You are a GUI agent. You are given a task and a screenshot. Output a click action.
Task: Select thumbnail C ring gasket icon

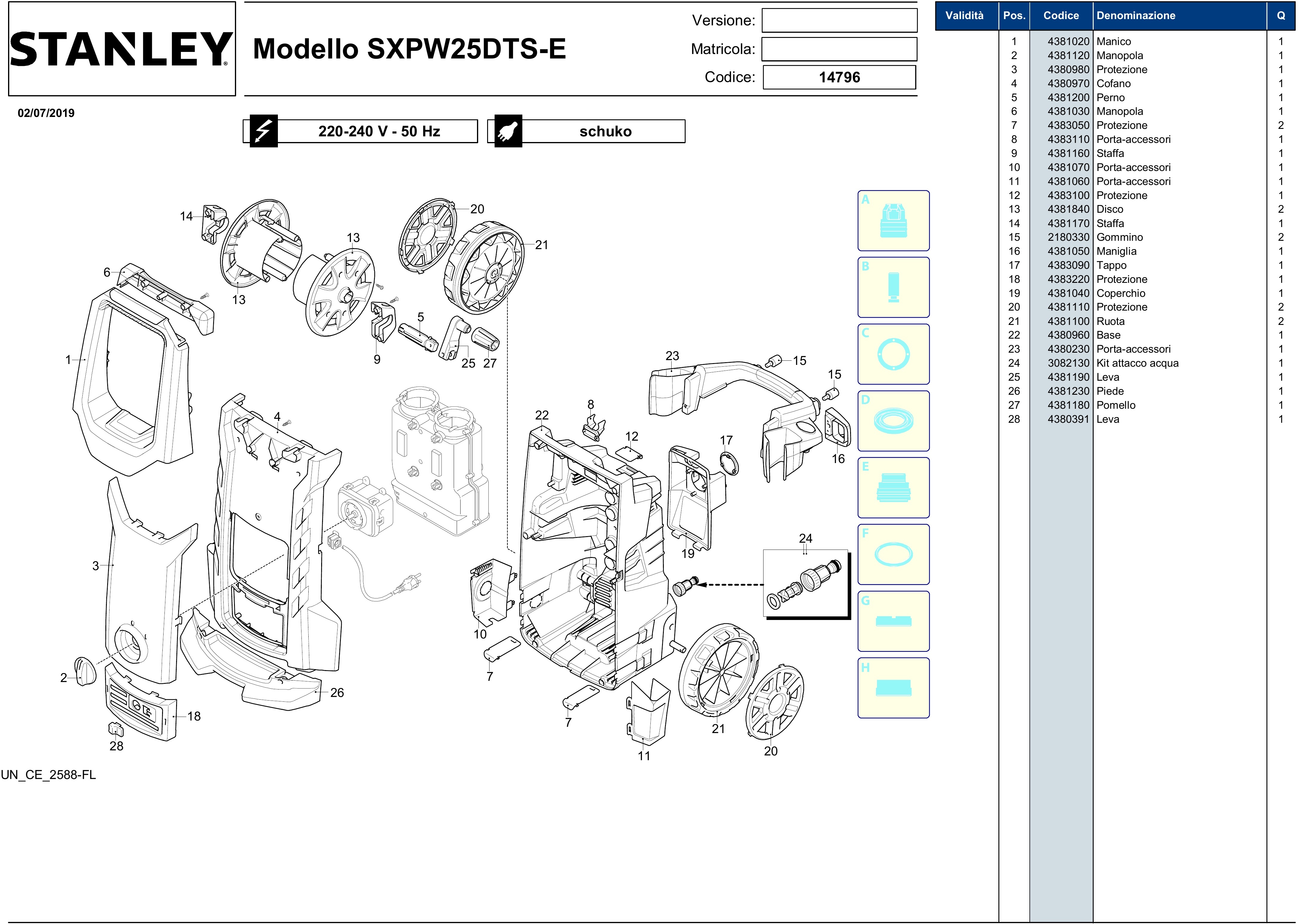coord(893,354)
